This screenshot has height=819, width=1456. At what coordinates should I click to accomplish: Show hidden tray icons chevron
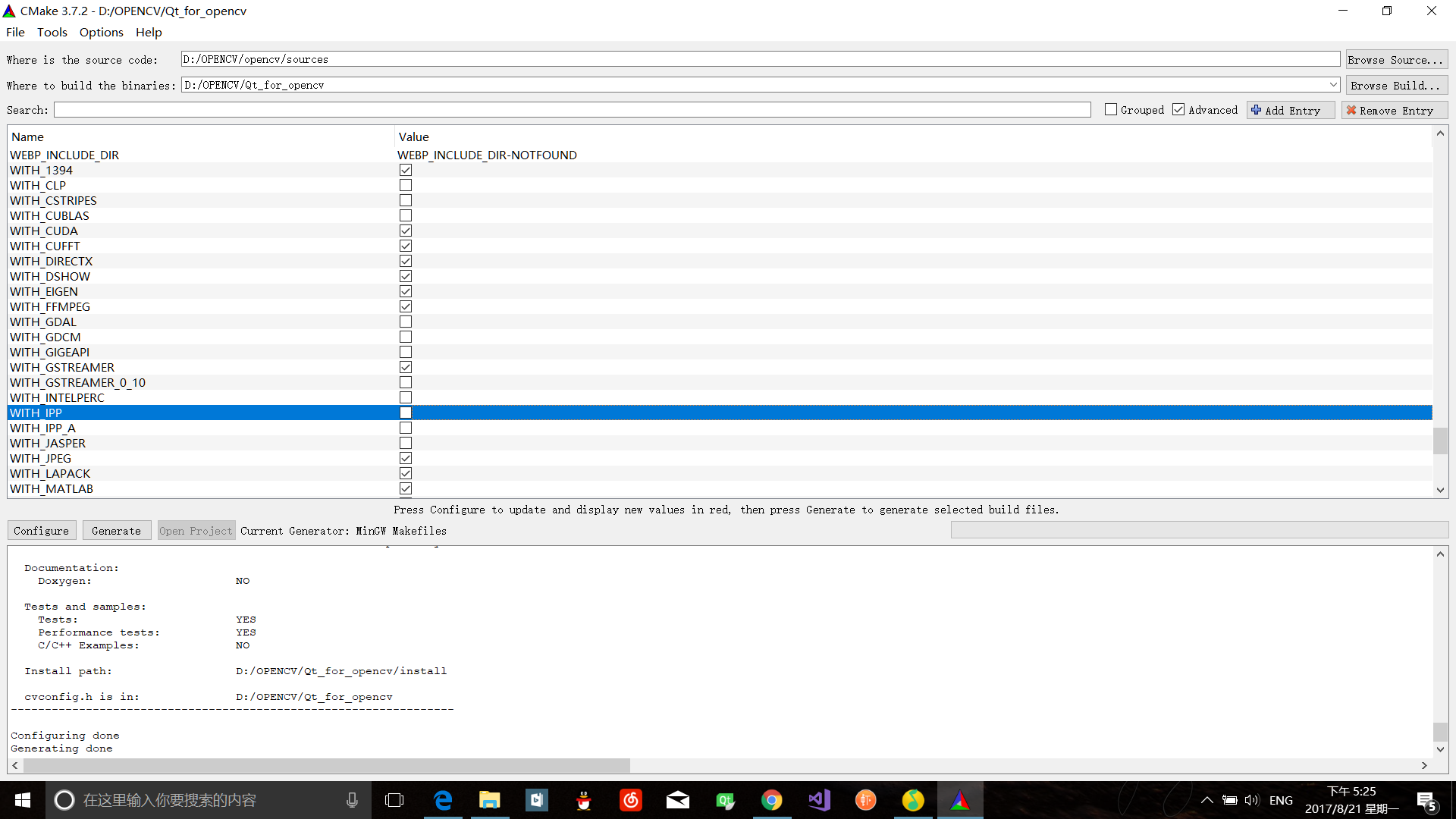click(1207, 800)
